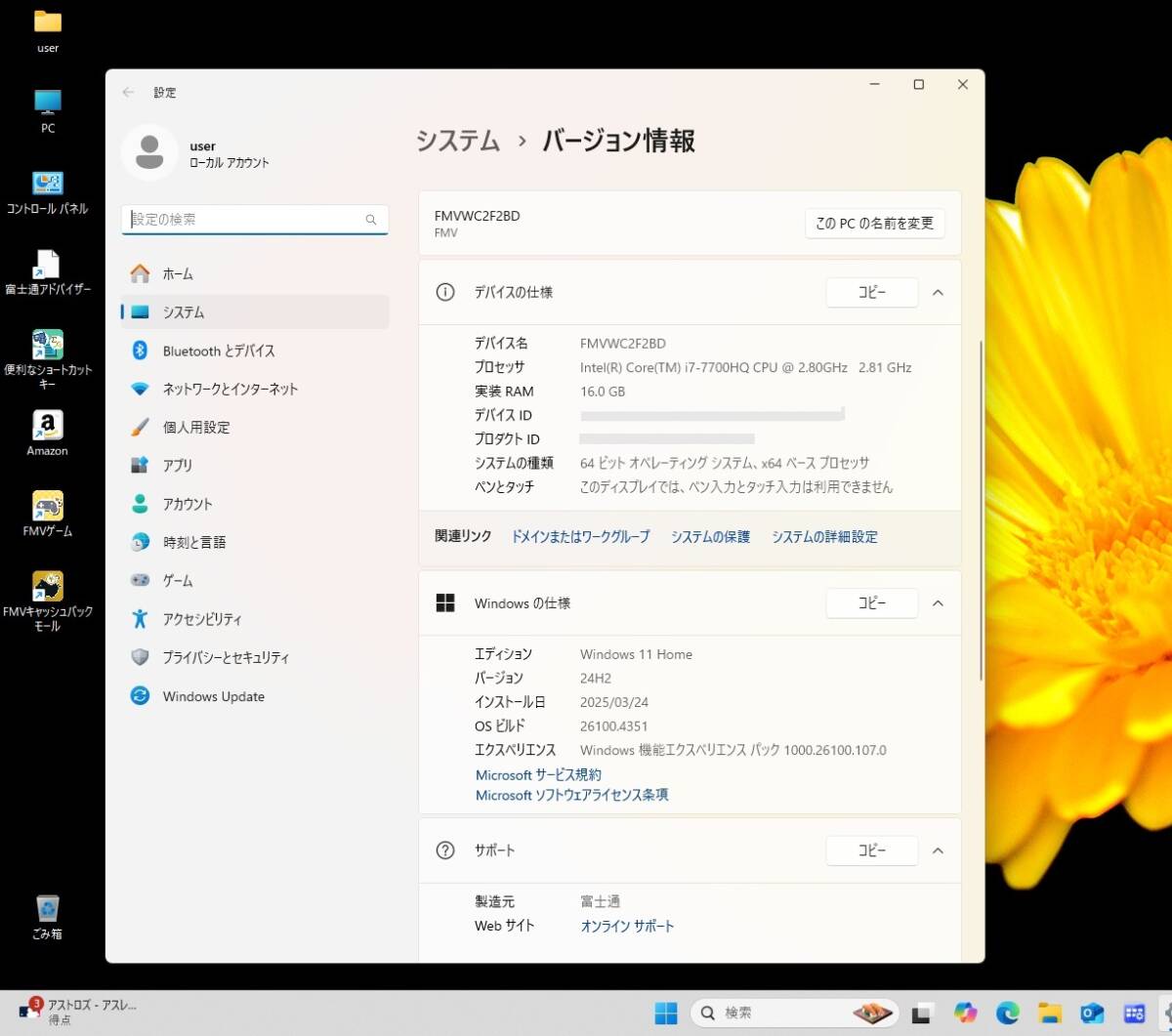Click inside the 設定の検索 search box

tap(254, 220)
